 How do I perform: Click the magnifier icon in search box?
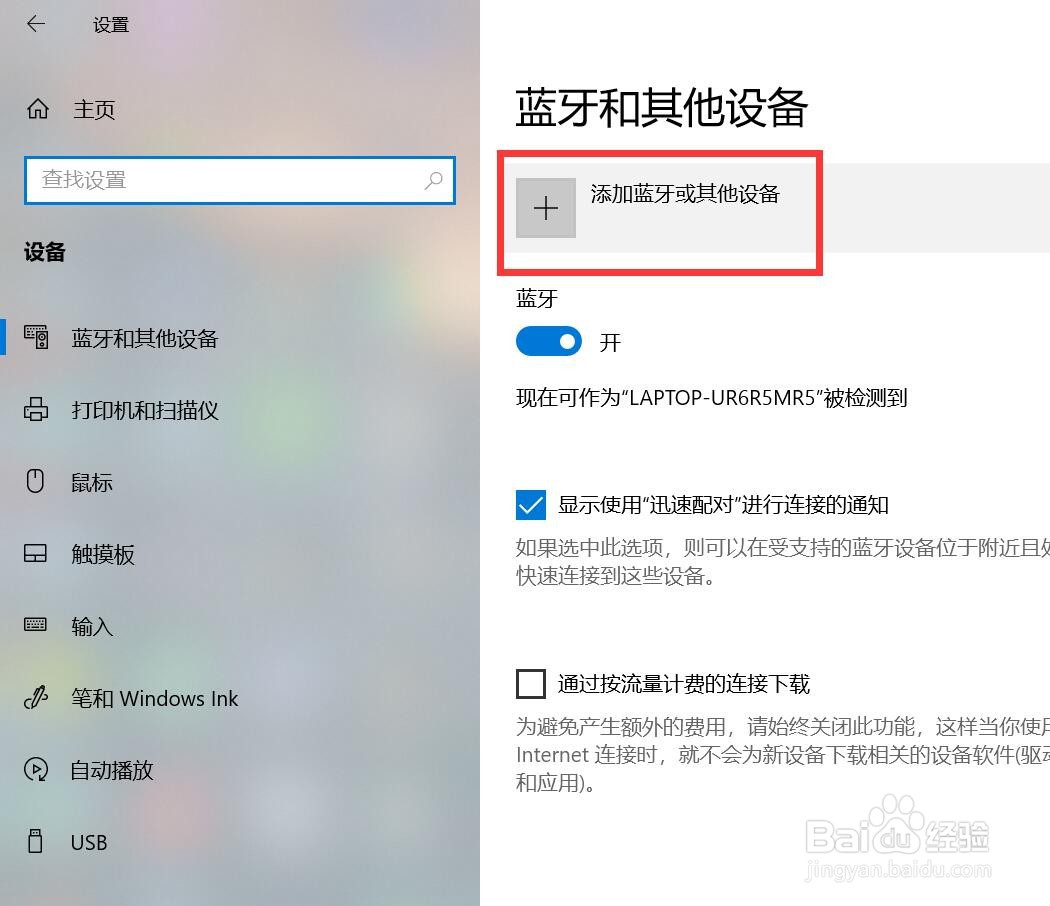(433, 180)
